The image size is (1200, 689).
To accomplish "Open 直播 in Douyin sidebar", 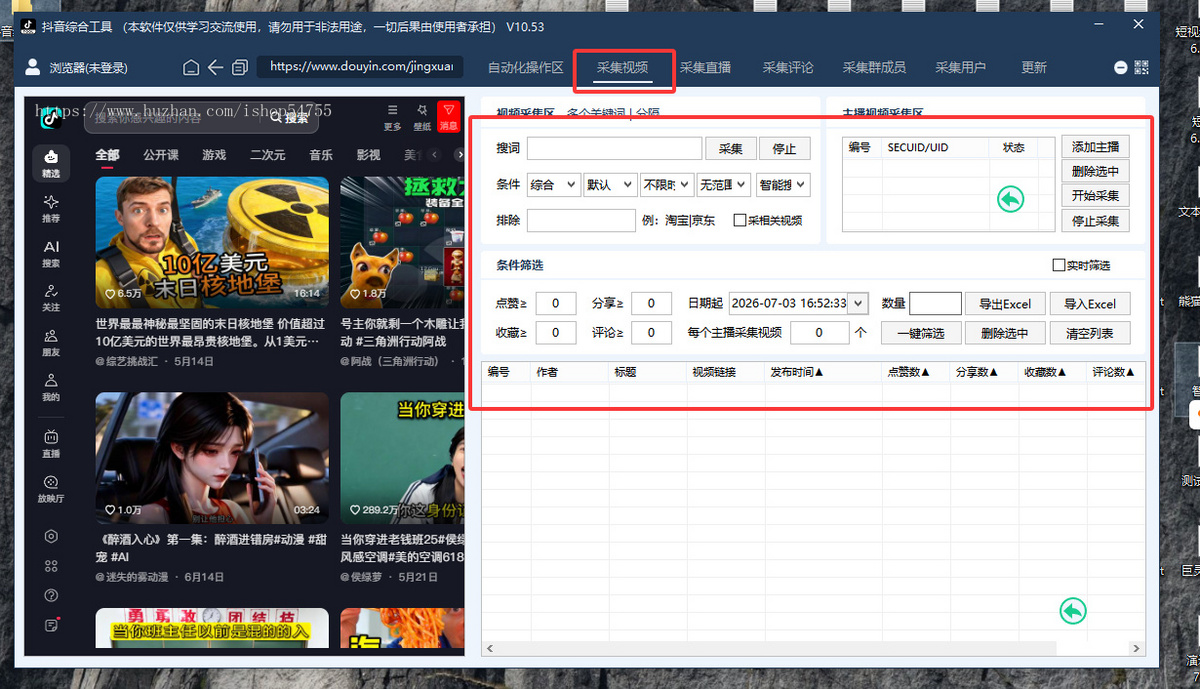I will [51, 443].
